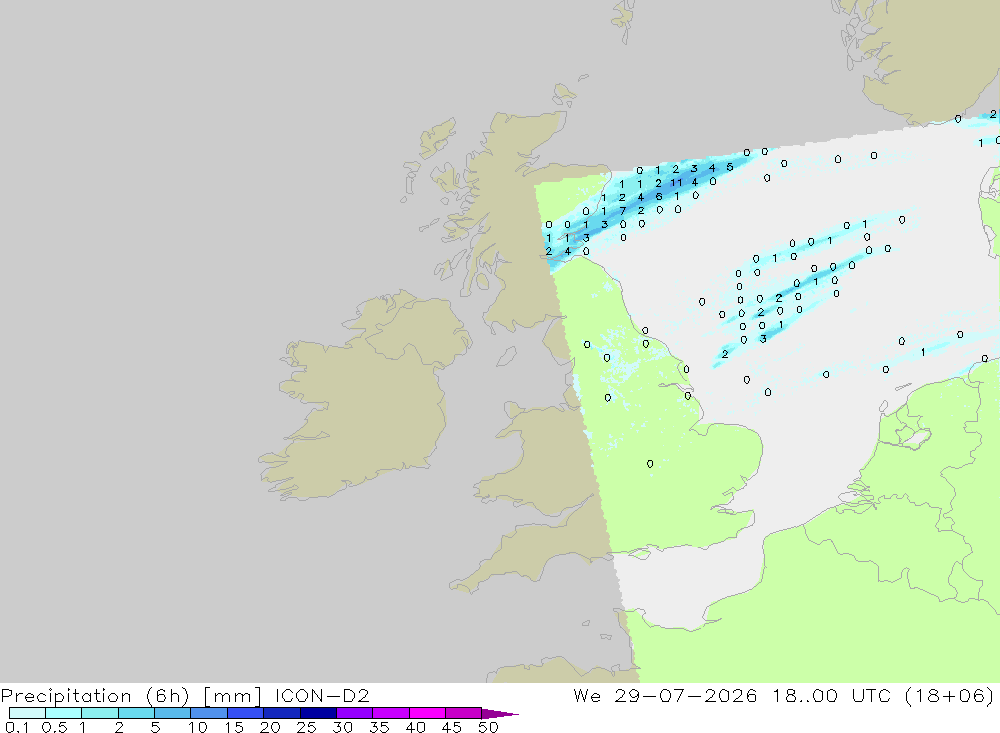Click the 45 to 50 mm legend swatch

[464, 713]
